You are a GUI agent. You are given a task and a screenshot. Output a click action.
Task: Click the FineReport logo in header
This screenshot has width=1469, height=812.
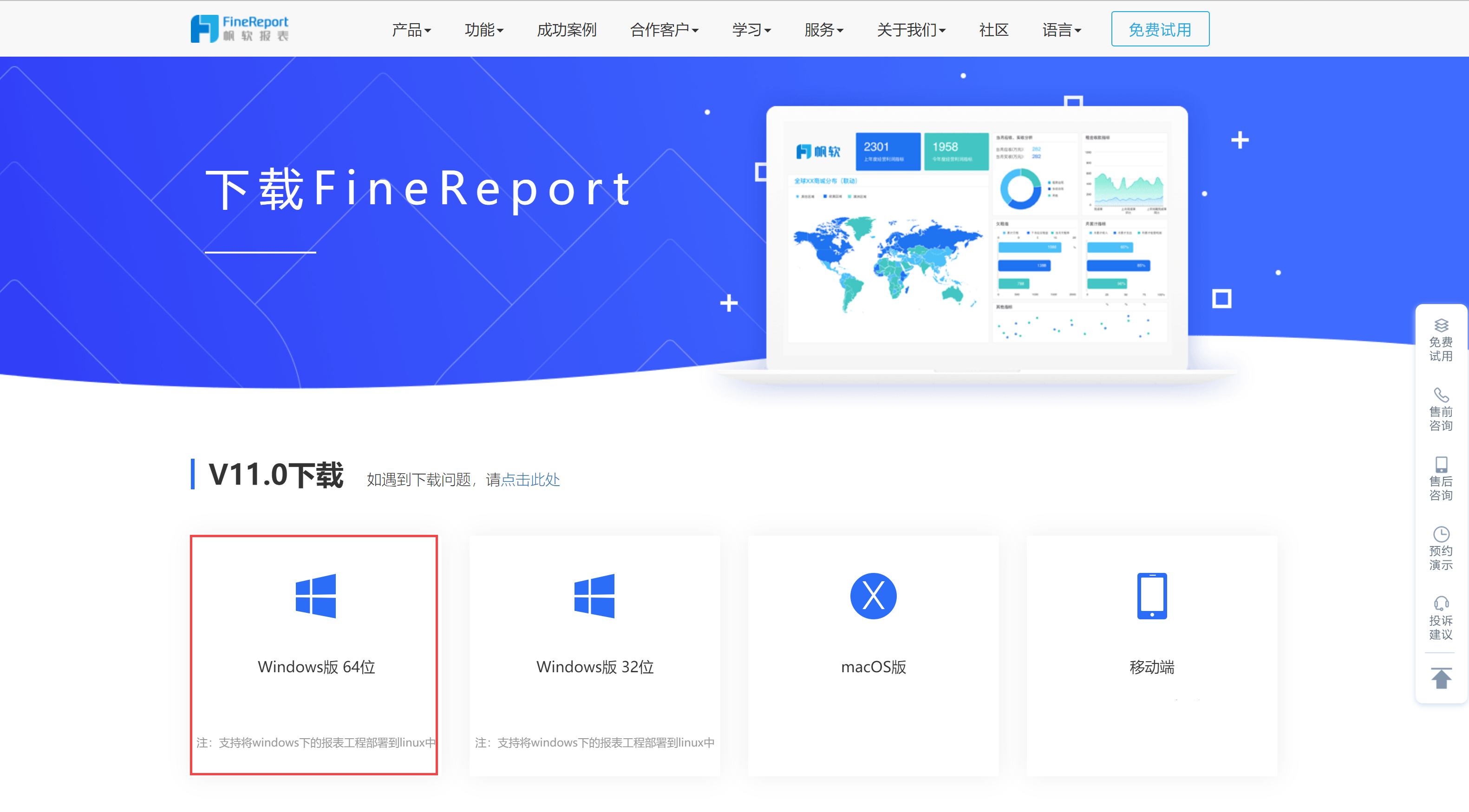[x=240, y=28]
